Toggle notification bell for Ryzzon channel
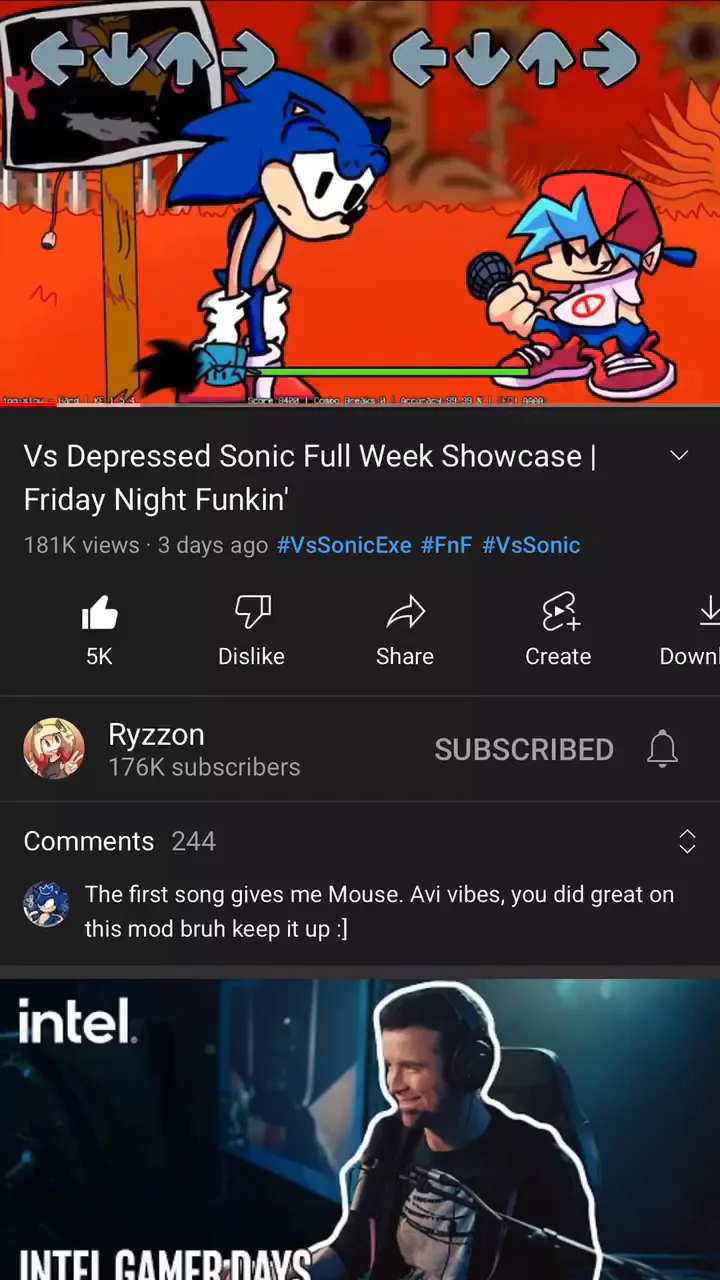The image size is (720, 1280). point(662,749)
